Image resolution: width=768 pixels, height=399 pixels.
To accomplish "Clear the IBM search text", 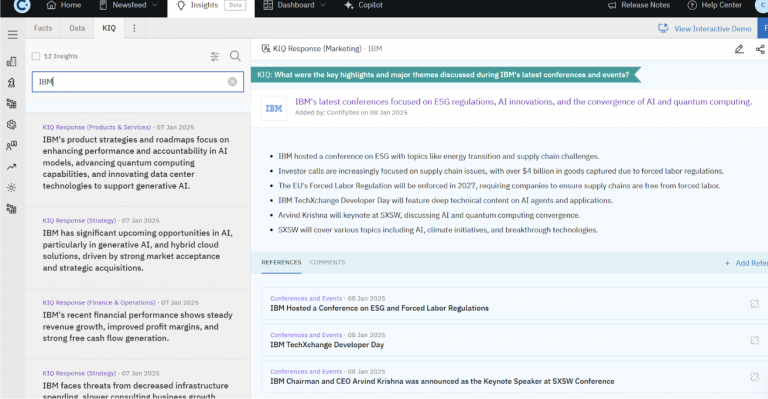I will coord(232,82).
